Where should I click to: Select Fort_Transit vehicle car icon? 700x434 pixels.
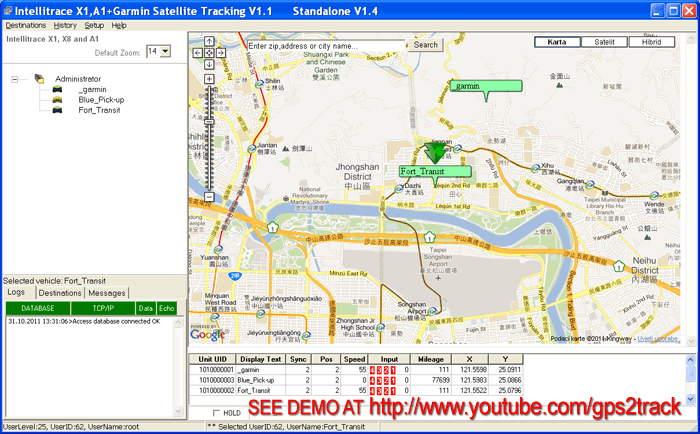pyautogui.click(x=57, y=110)
